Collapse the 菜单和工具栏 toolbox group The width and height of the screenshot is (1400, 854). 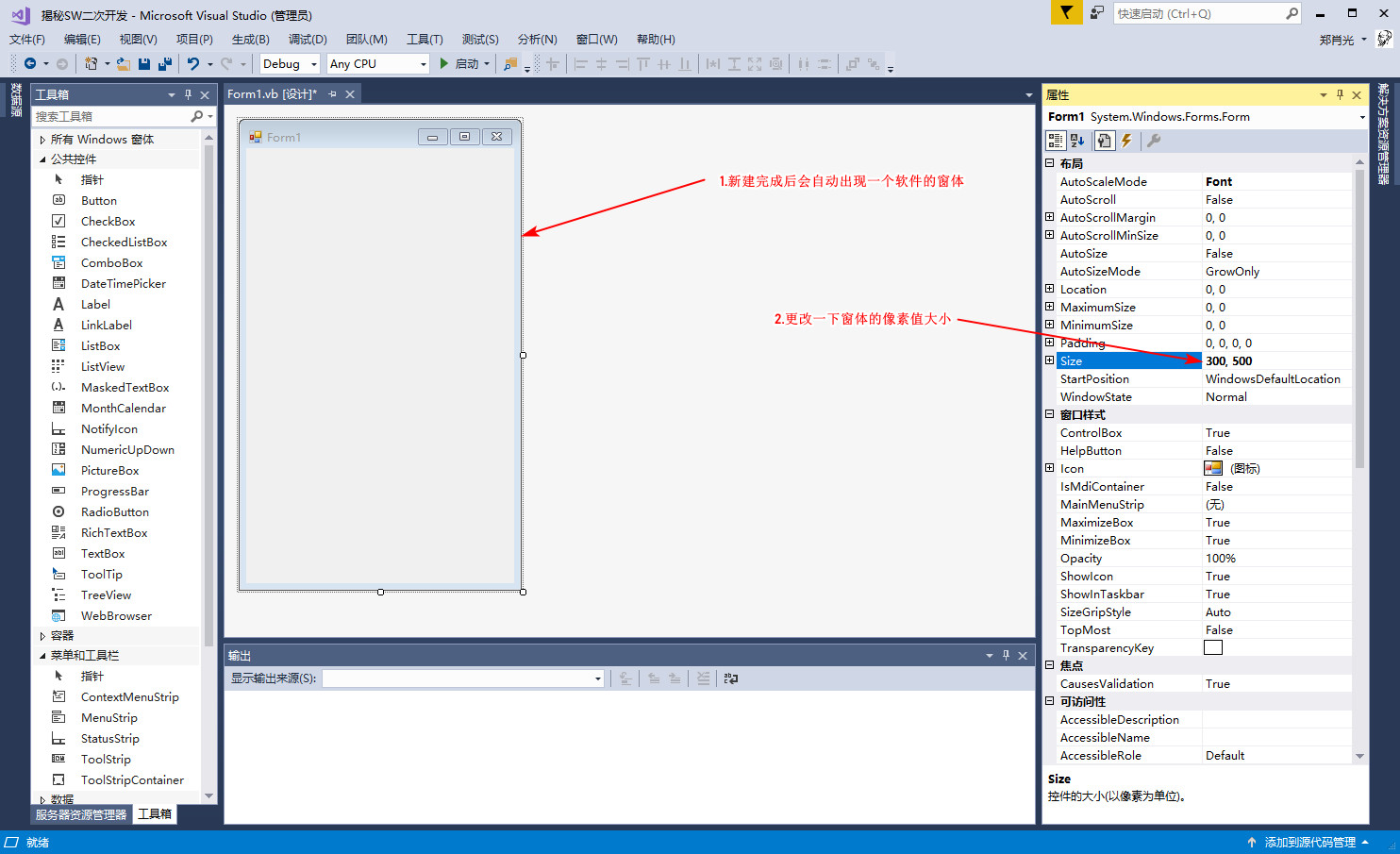pos(42,656)
